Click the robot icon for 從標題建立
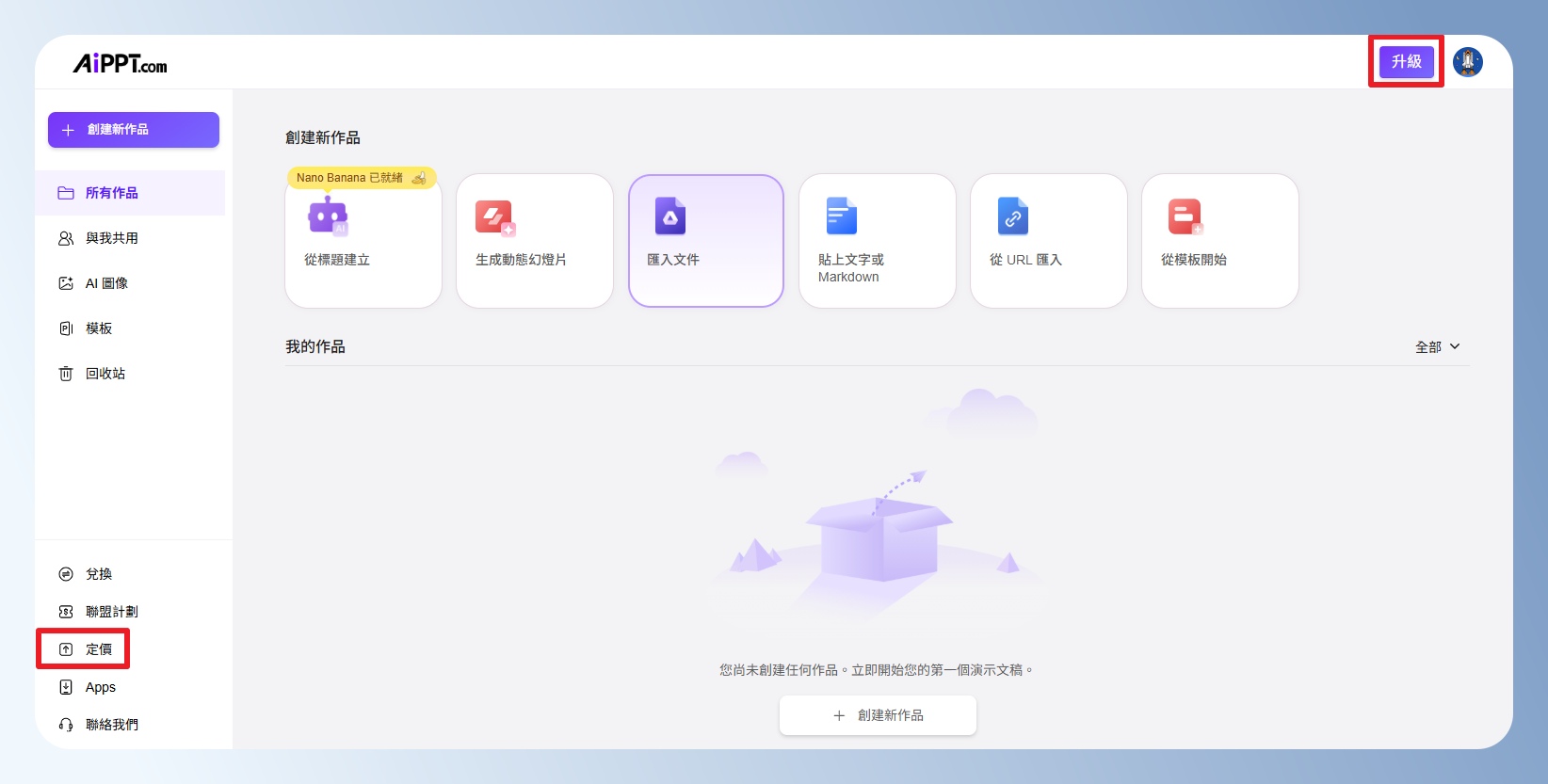 coord(327,216)
